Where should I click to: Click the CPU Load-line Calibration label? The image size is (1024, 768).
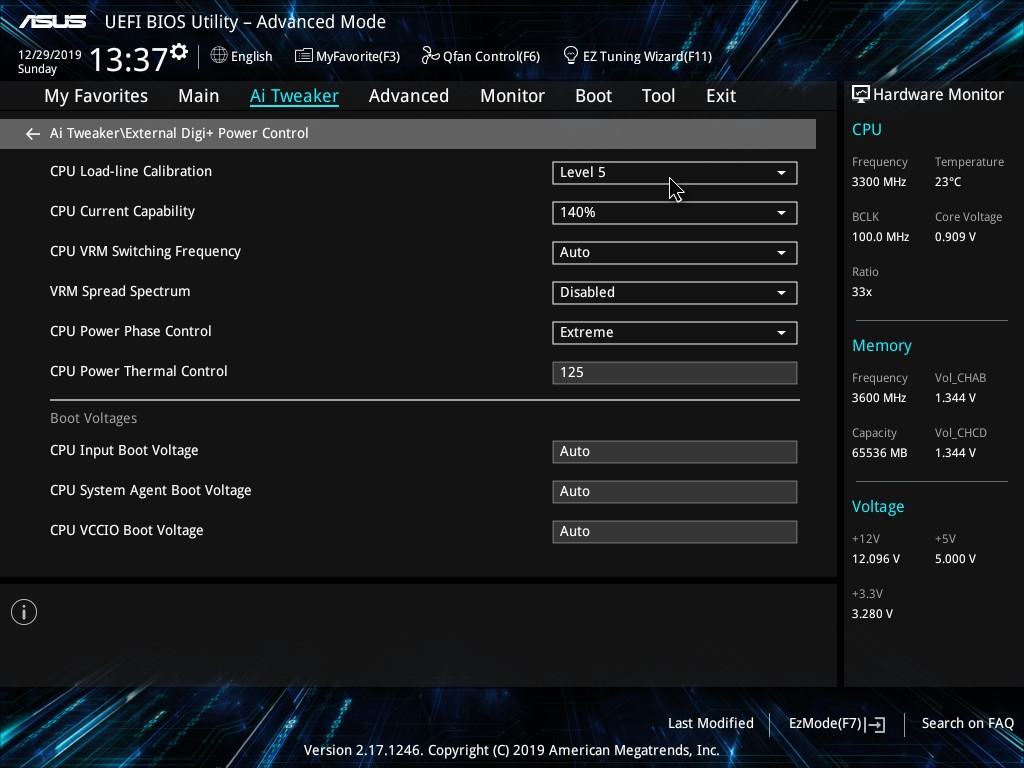click(131, 171)
